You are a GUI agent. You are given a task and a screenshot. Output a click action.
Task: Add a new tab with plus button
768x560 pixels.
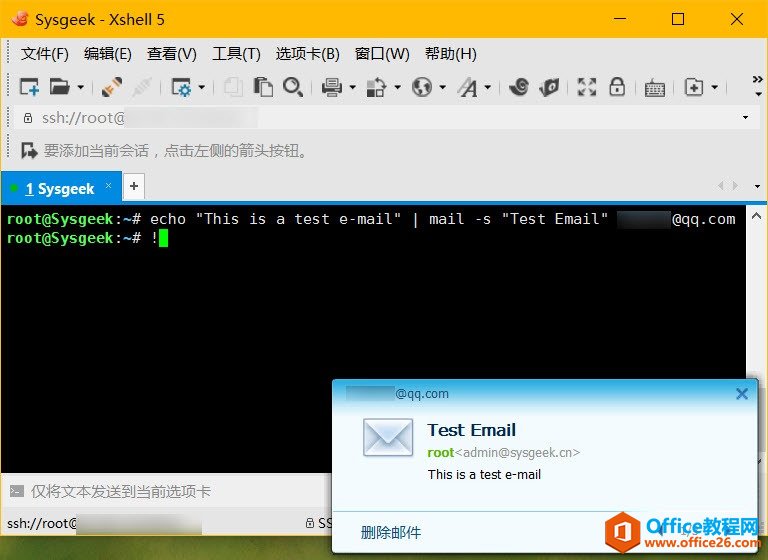tap(134, 186)
